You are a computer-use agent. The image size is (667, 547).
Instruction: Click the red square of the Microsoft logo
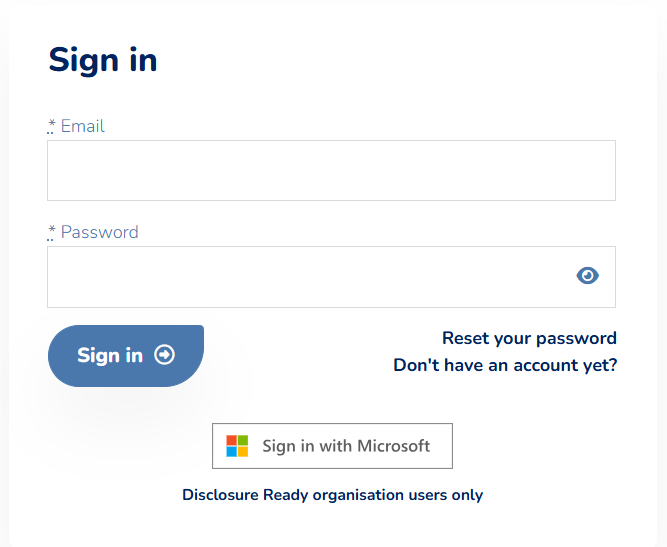(231, 440)
